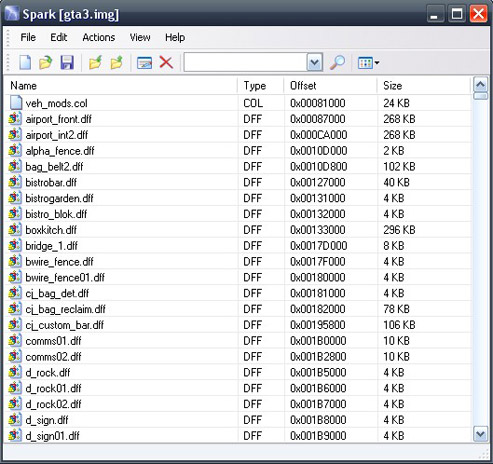Delete selection with the red X icon
The height and width of the screenshot is (464, 493).
point(166,62)
